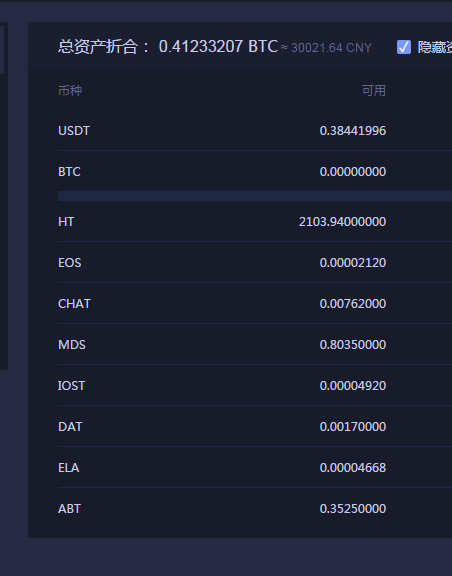The width and height of the screenshot is (452, 576).
Task: Click the USDT currency row
Action: point(255,130)
